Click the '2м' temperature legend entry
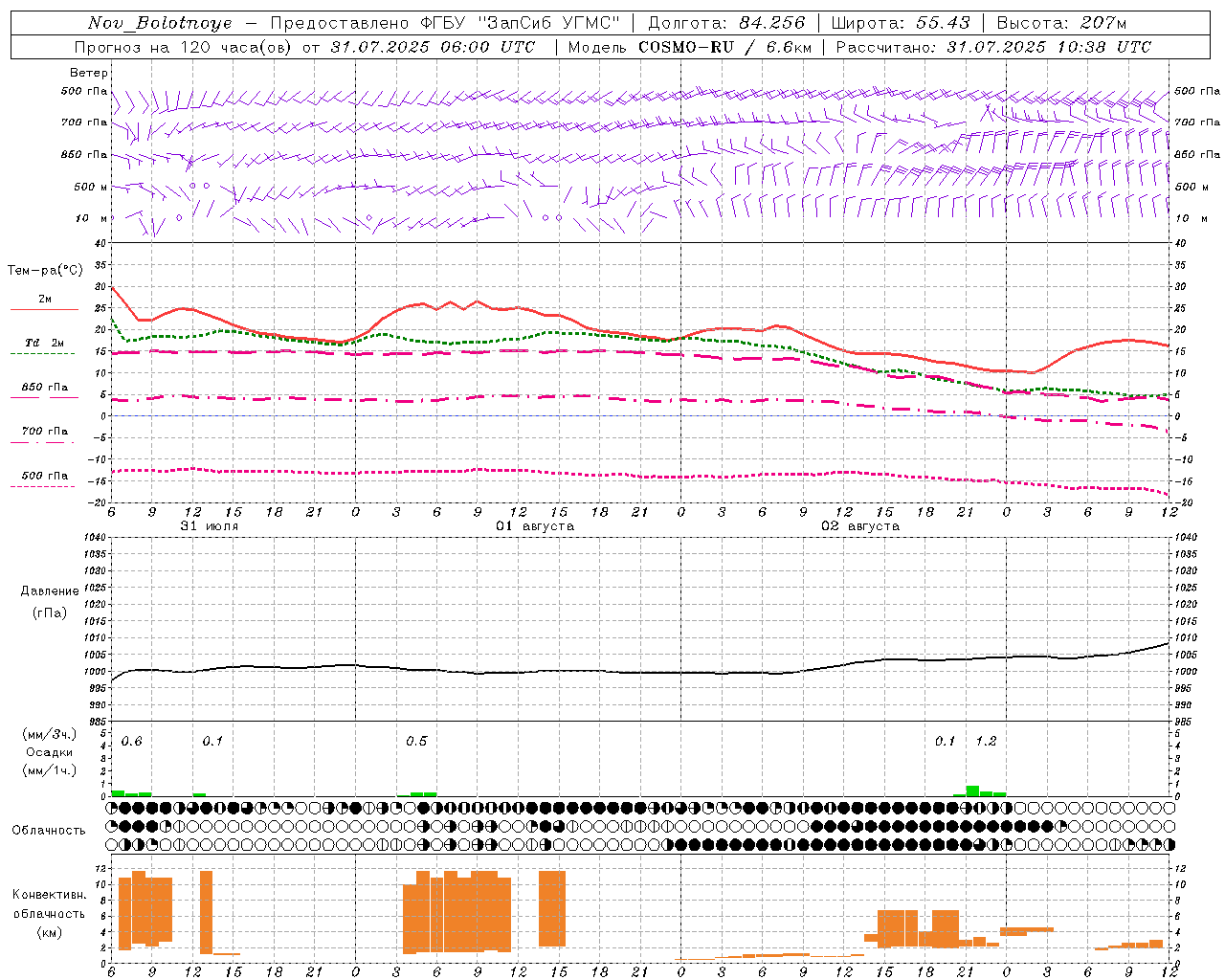 (45, 300)
